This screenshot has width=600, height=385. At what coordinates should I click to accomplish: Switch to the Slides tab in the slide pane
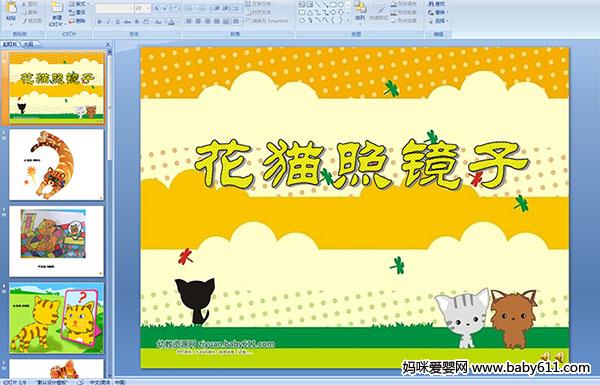click(x=10, y=44)
